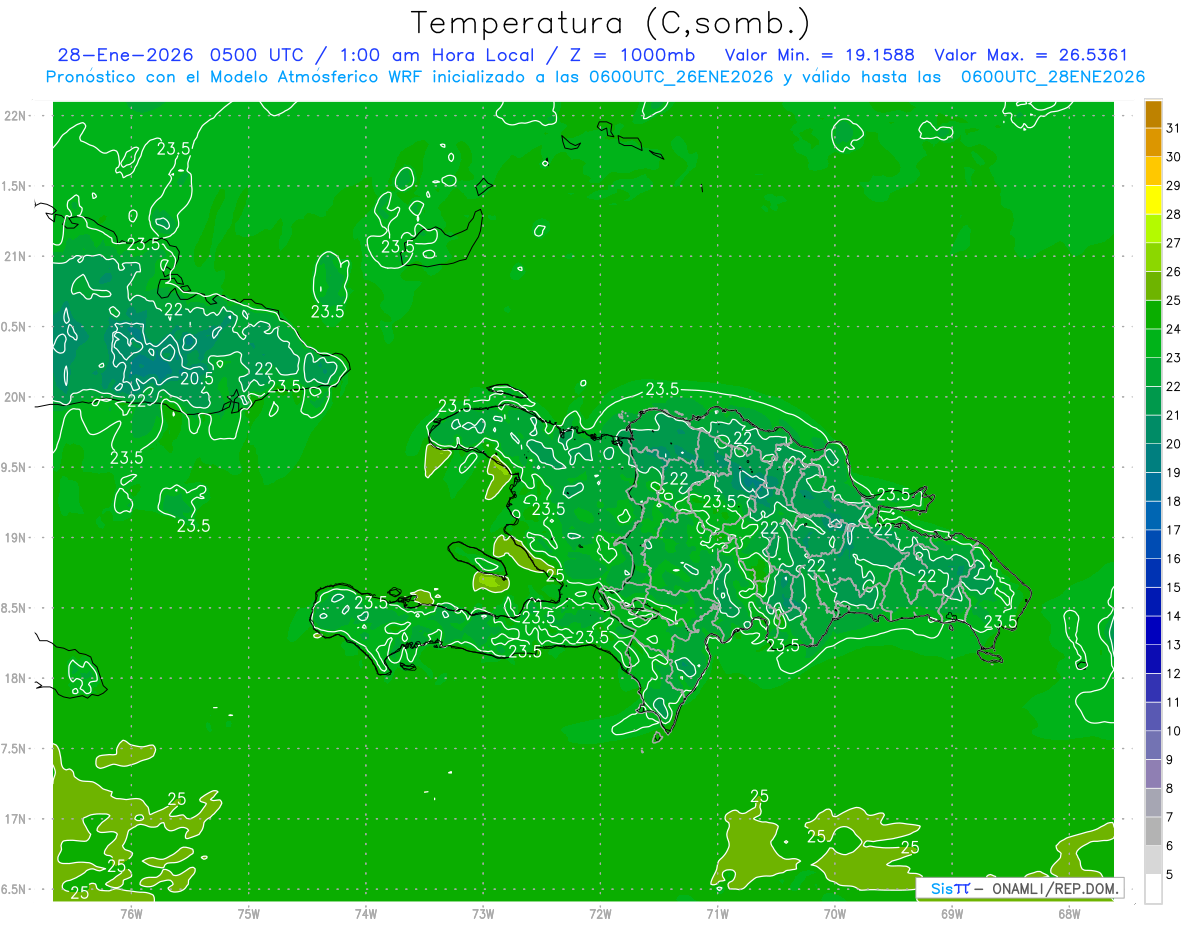Screen dimensions: 1200x927
Task: Click the "76W" longitude axis label
Action: point(131,914)
